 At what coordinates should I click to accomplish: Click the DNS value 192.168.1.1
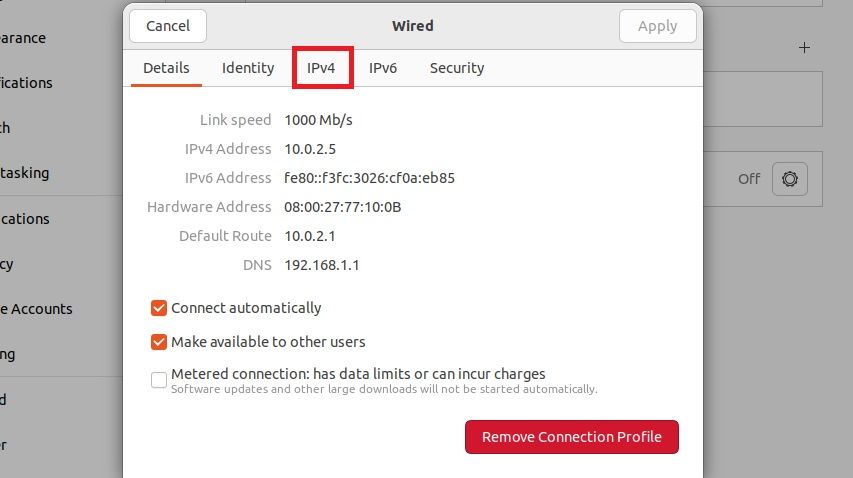tap(321, 265)
